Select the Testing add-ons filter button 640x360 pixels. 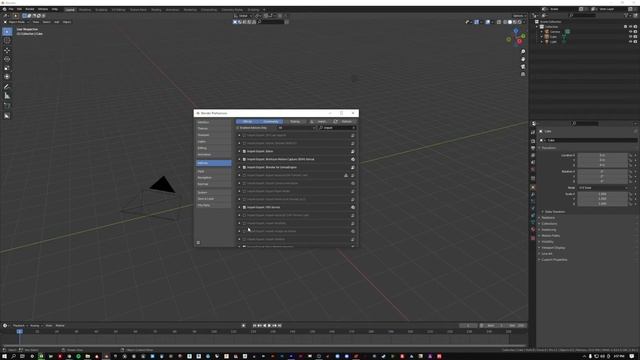(x=295, y=122)
